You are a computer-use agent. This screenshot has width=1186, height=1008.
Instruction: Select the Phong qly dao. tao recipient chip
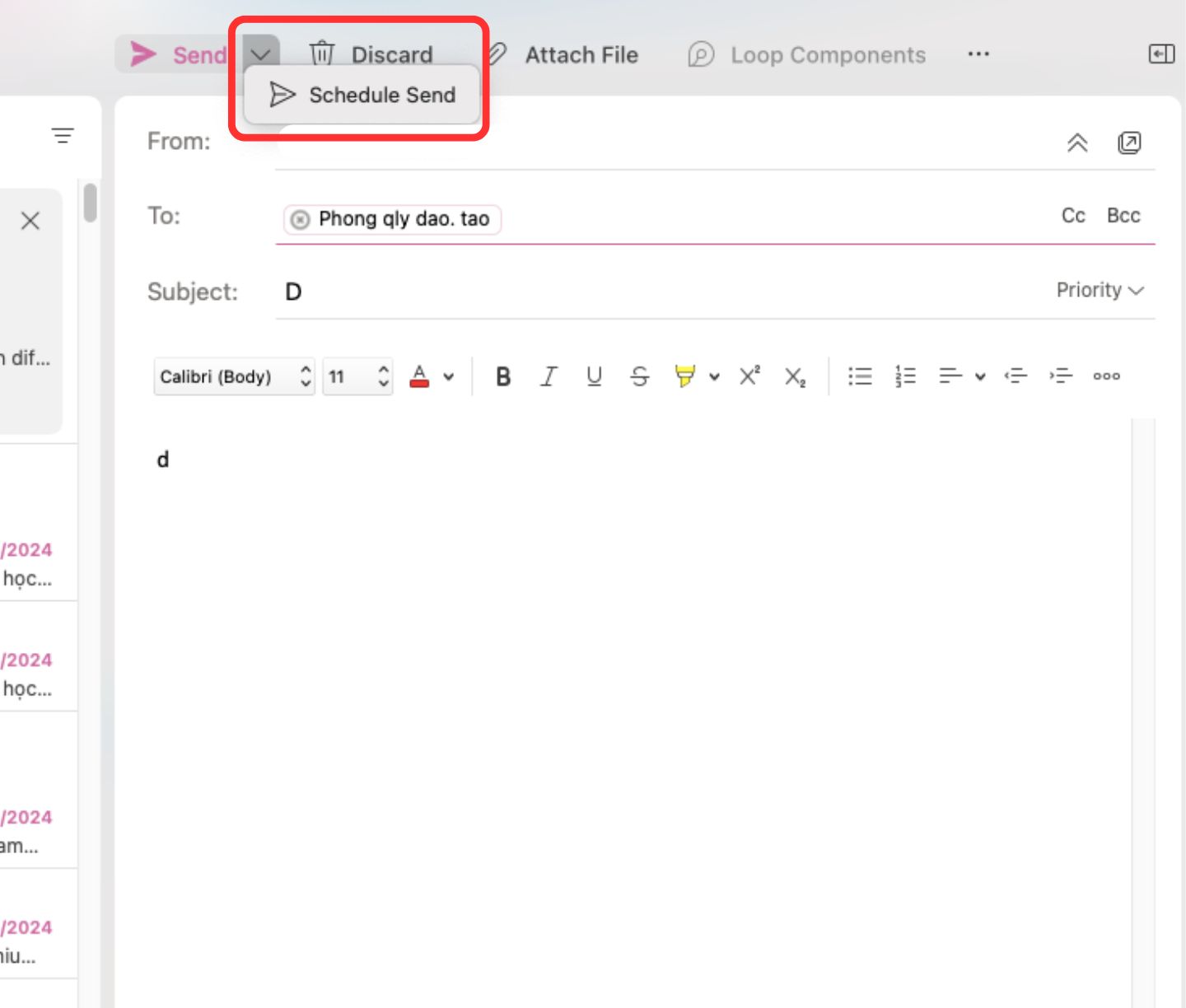tap(392, 219)
